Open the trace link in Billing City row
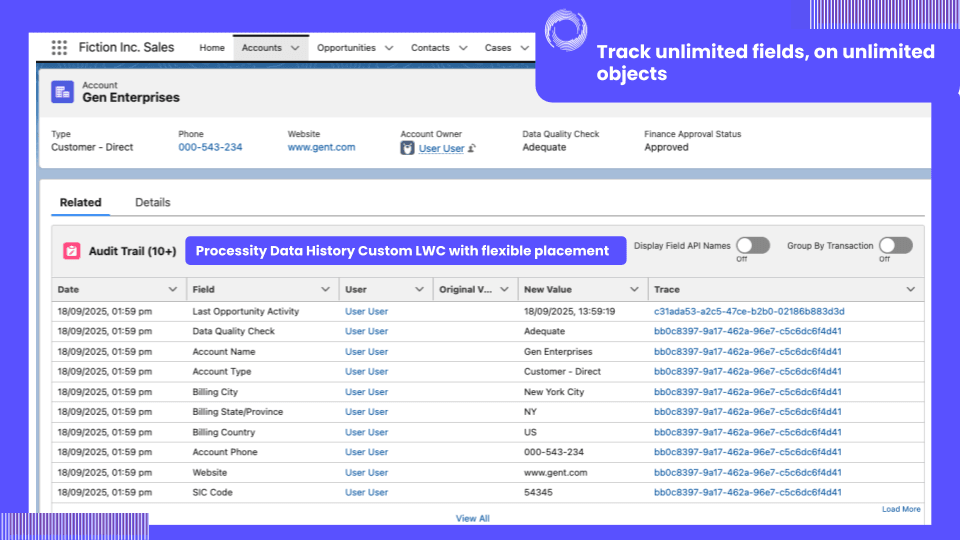 (748, 392)
